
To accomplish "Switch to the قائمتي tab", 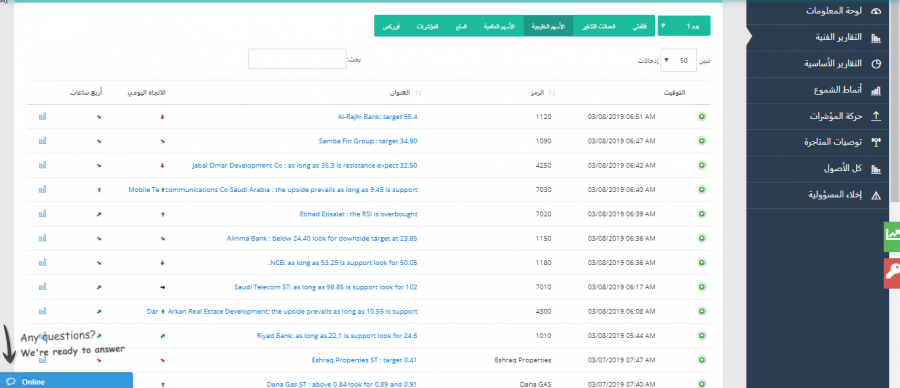I will click(638, 26).
